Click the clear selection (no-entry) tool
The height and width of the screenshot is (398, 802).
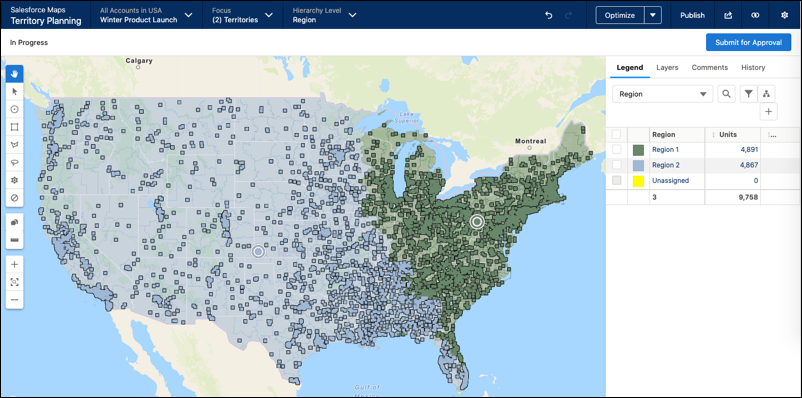click(x=14, y=197)
